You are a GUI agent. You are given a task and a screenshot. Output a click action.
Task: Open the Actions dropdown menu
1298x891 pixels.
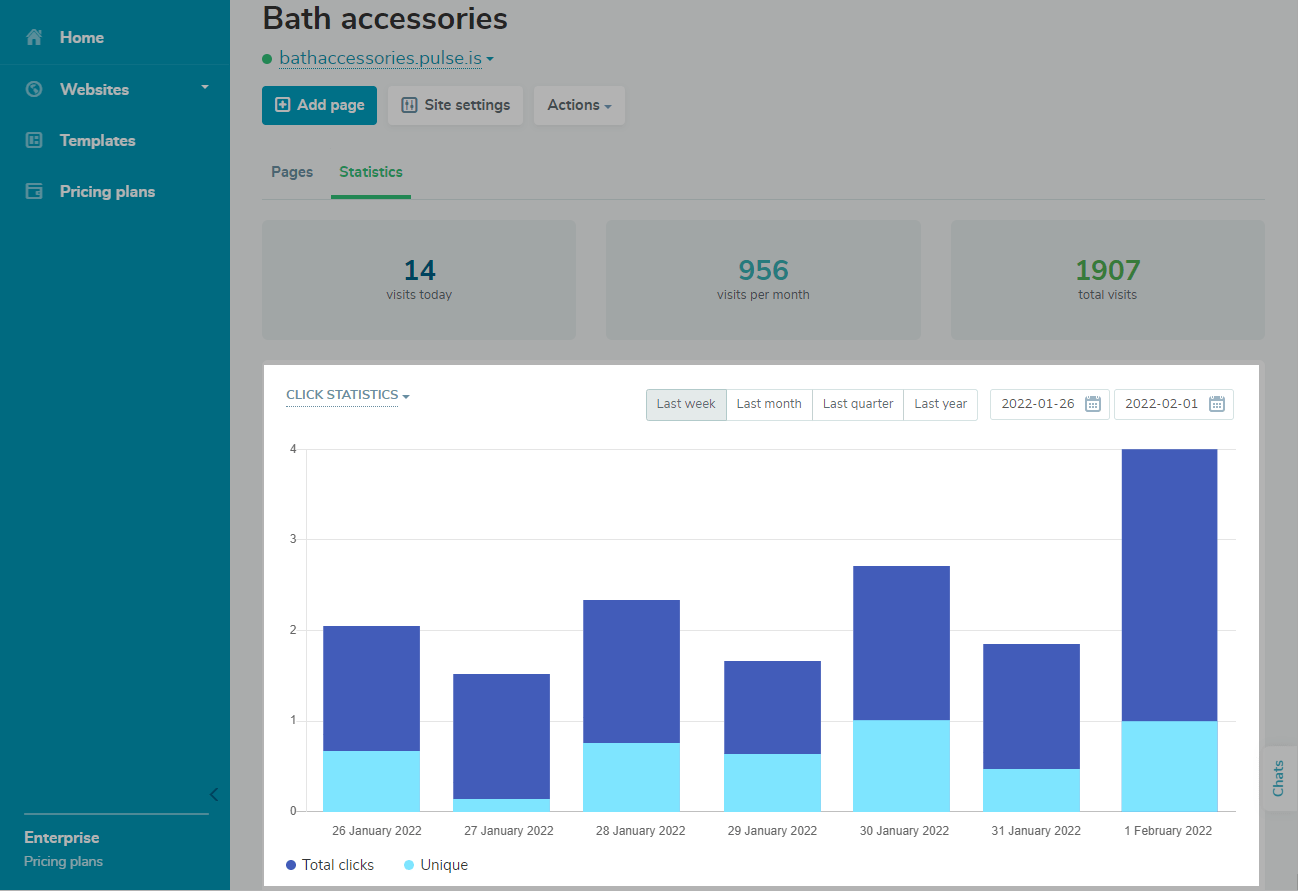coord(579,105)
